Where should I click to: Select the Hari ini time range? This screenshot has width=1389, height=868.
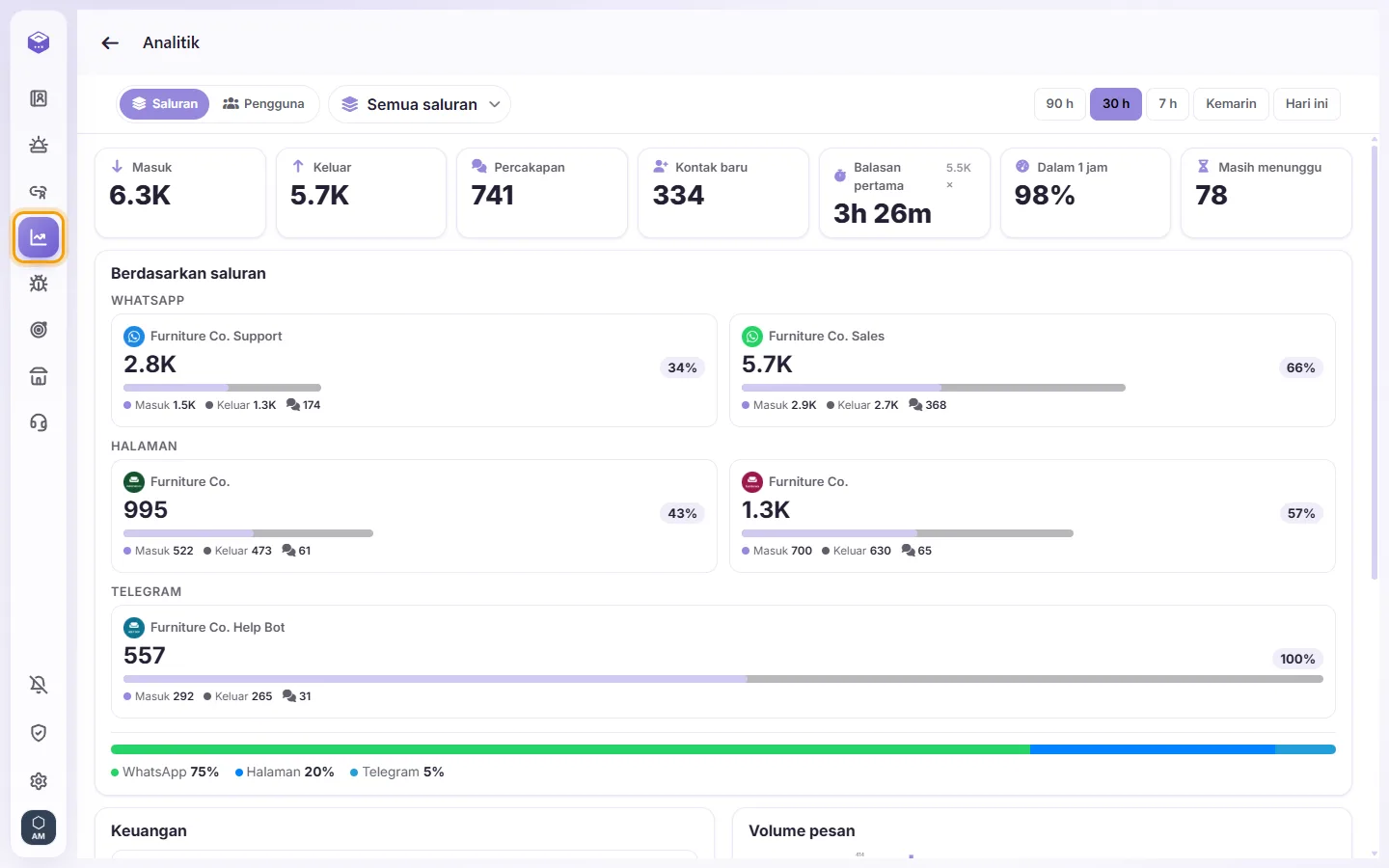pos(1307,104)
